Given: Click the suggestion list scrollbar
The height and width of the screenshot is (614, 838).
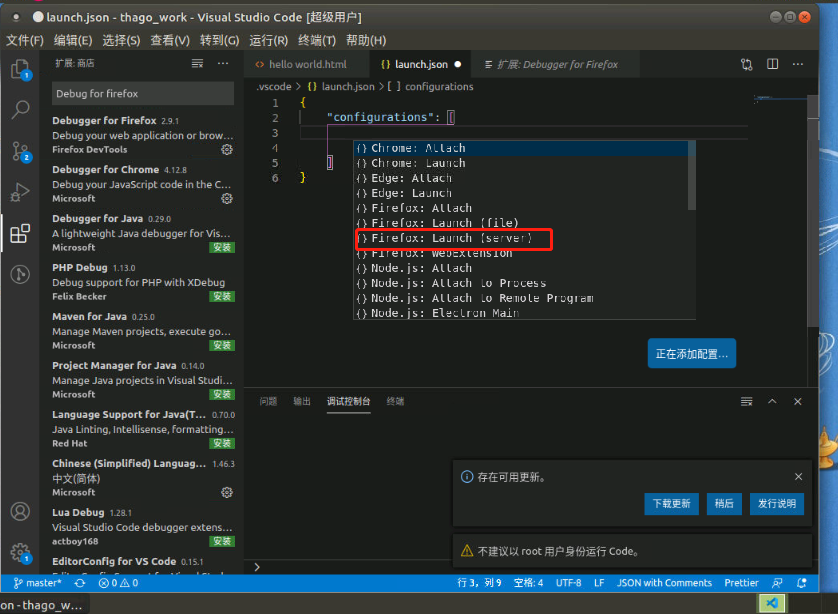Looking at the screenshot, I should [x=692, y=176].
